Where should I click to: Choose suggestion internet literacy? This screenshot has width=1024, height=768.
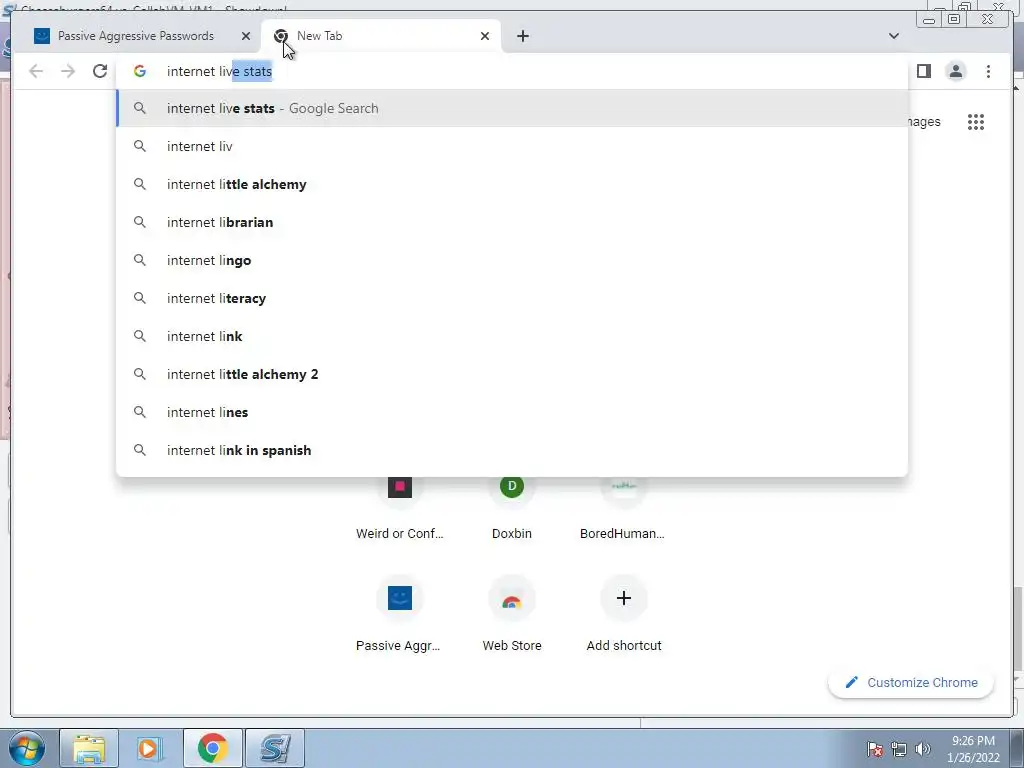click(512, 298)
